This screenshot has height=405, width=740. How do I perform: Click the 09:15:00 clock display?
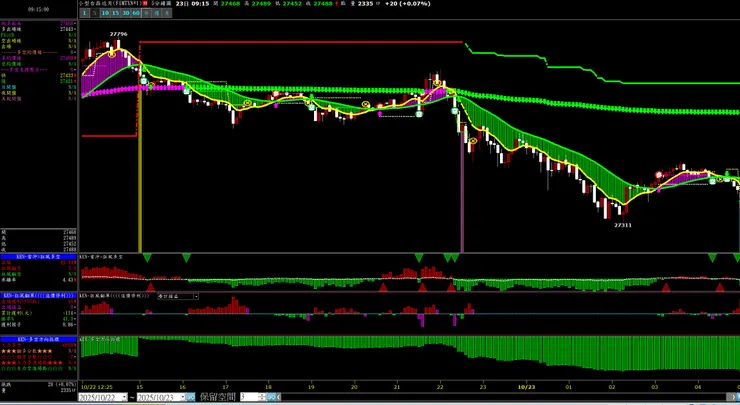point(39,9)
